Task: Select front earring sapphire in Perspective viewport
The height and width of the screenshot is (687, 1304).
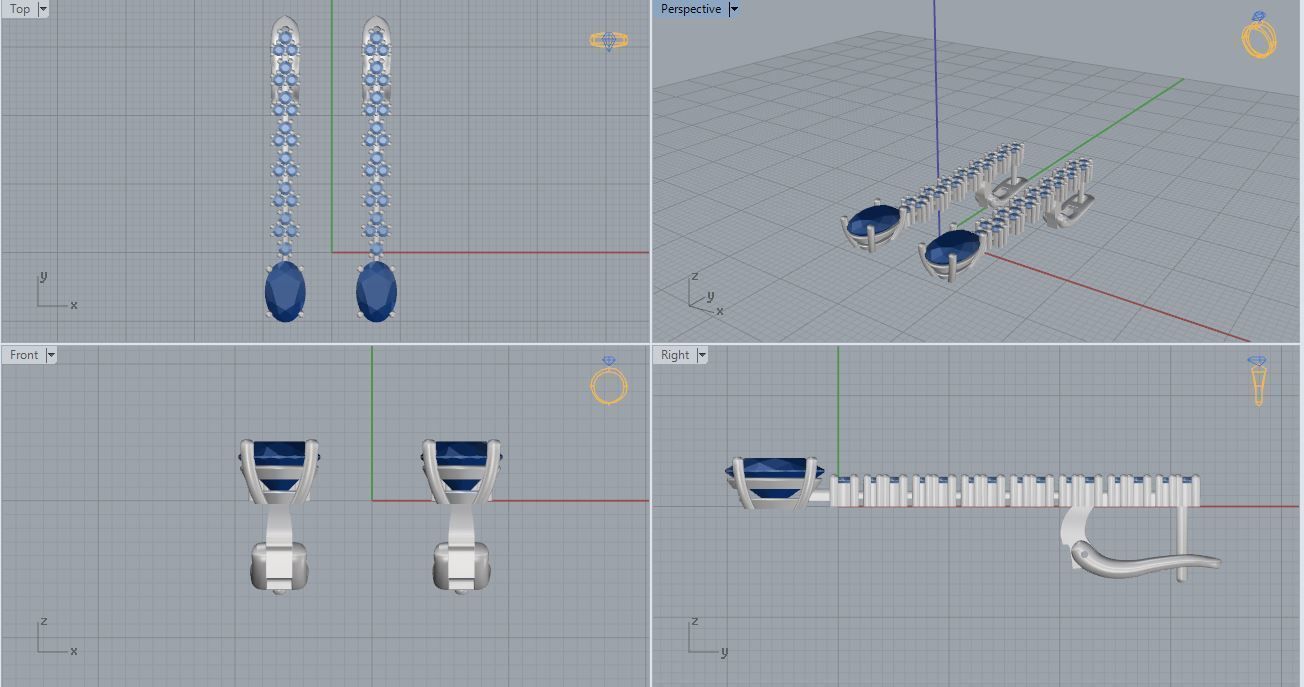Action: tap(953, 249)
